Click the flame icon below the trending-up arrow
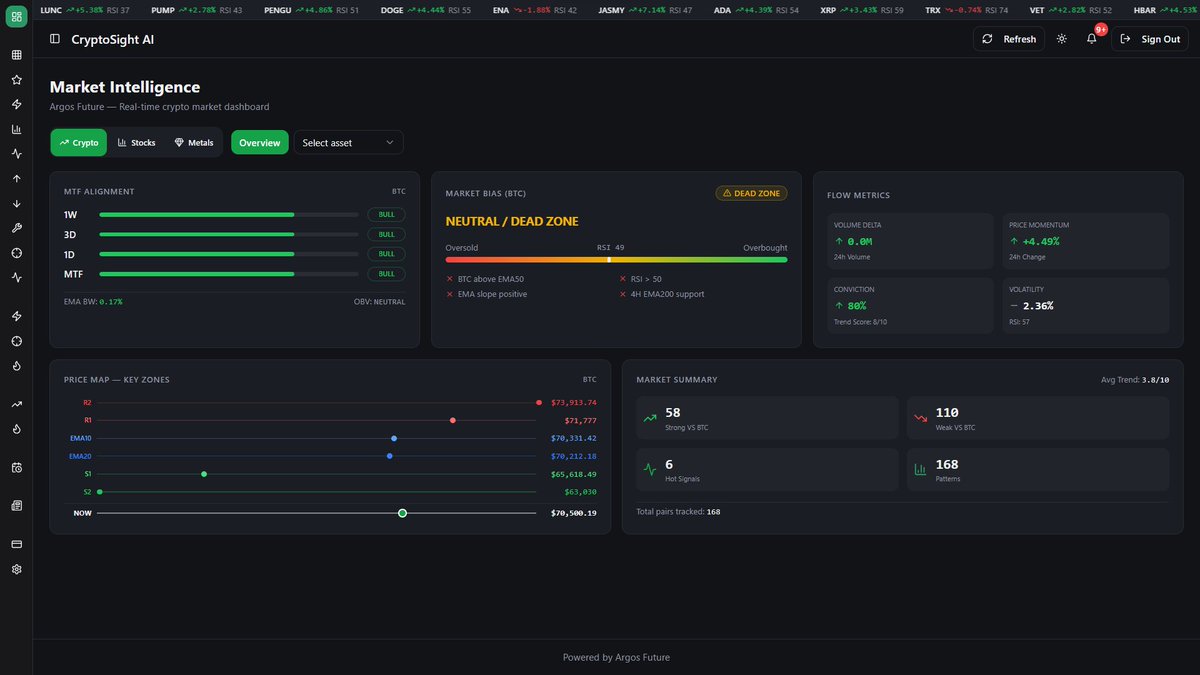Screen dimensions: 1200x675 16,429
